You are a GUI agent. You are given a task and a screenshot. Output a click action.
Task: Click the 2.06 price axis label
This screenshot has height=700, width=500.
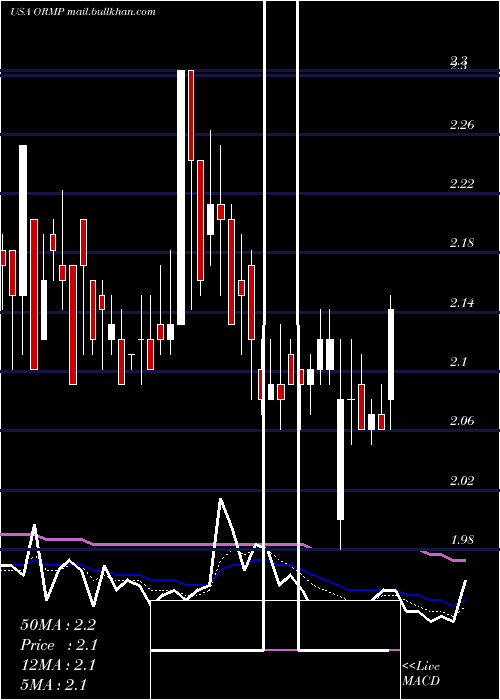[x=462, y=421]
